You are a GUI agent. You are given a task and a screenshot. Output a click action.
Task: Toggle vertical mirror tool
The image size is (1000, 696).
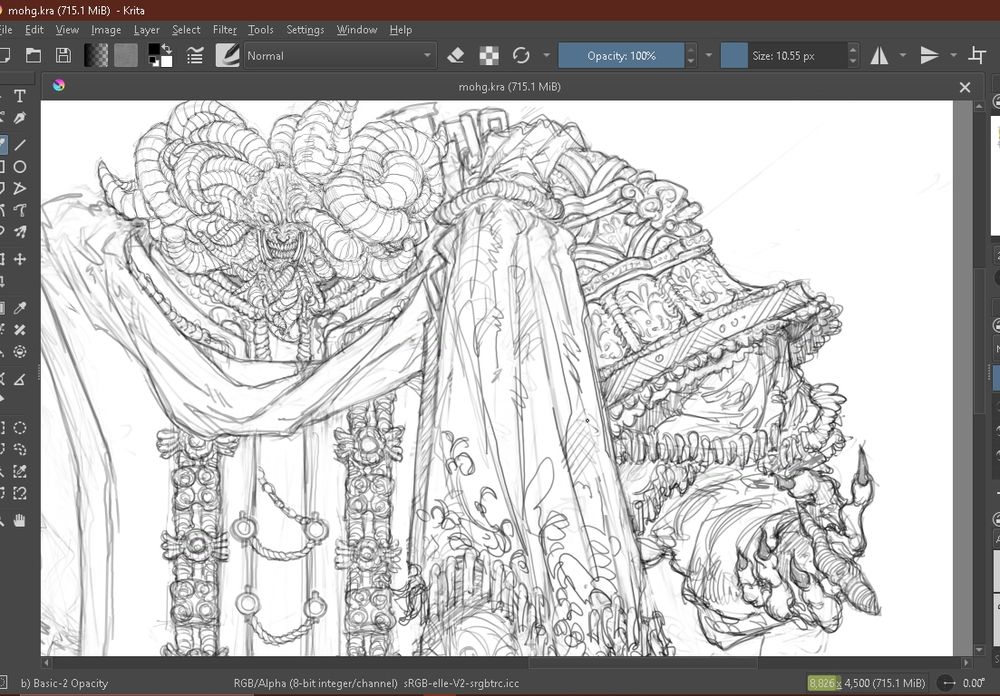(x=930, y=56)
